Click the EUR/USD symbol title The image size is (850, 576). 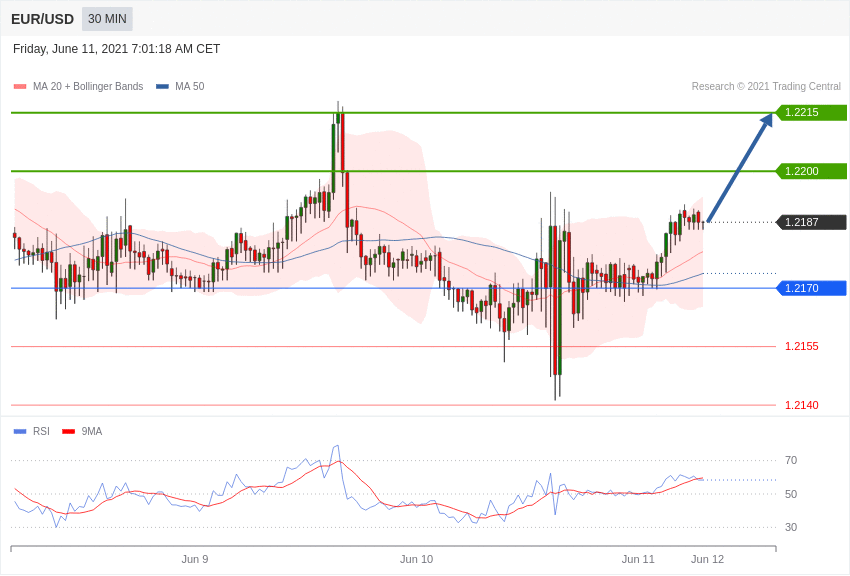(42, 20)
